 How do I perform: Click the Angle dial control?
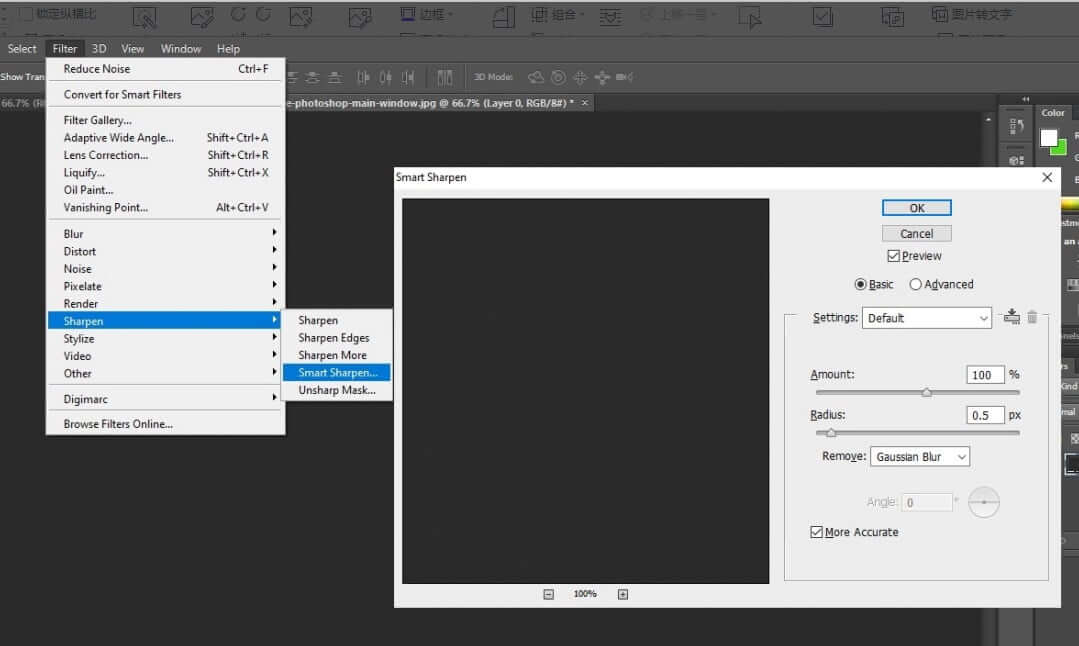pyautogui.click(x=984, y=501)
